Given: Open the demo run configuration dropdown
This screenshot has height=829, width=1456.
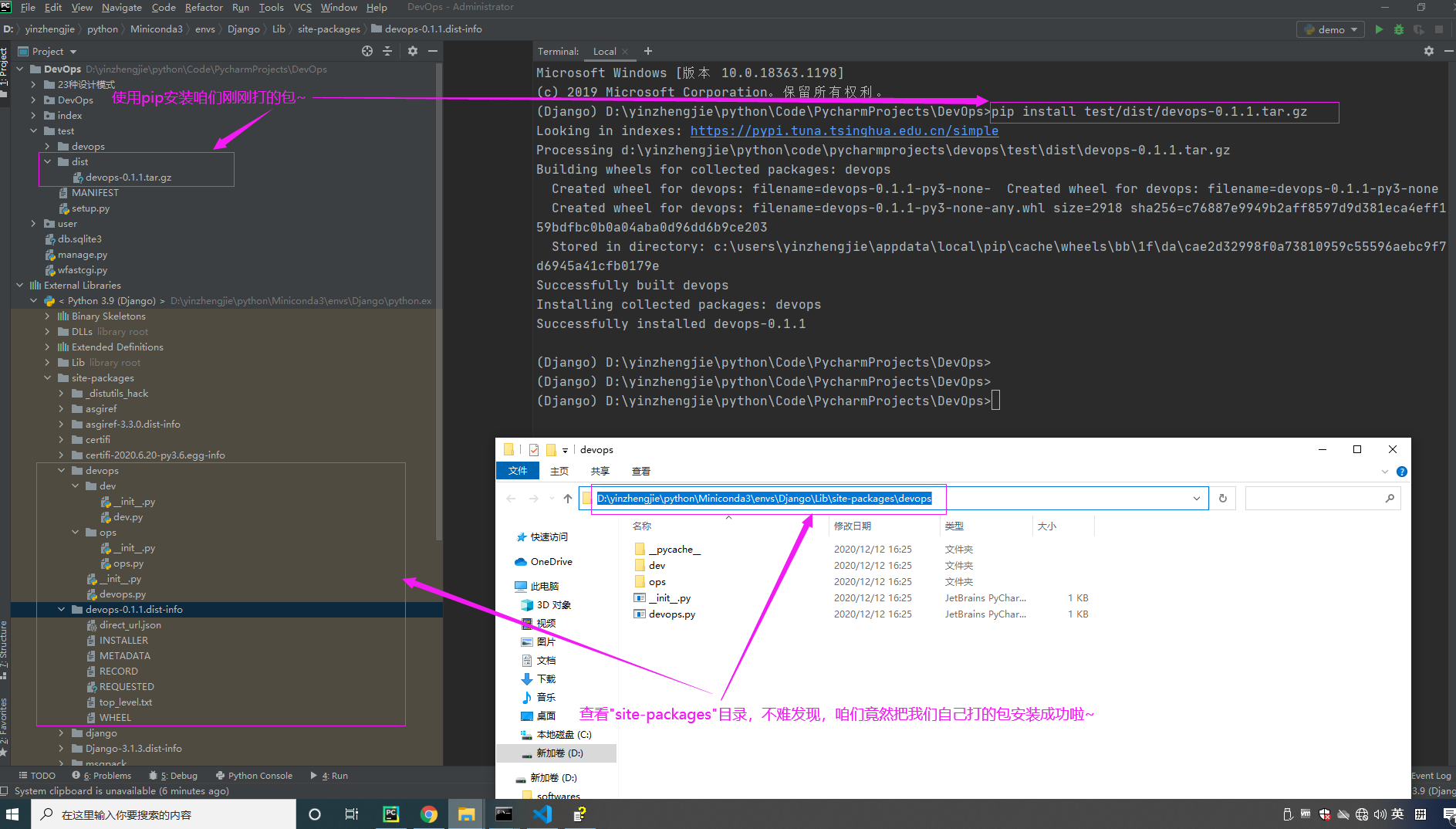Looking at the screenshot, I should point(1331,29).
